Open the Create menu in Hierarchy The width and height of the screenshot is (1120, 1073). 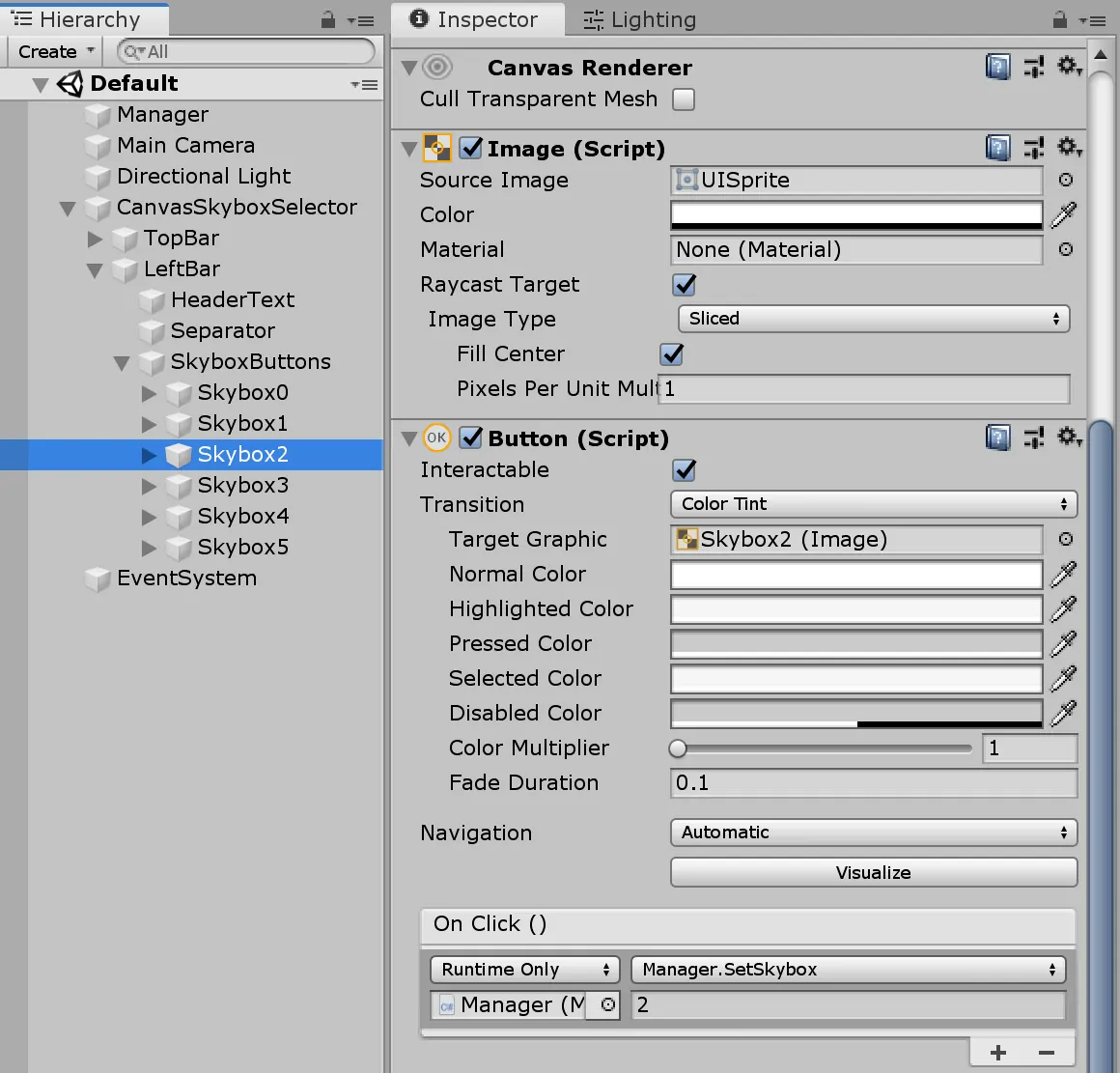tap(56, 52)
